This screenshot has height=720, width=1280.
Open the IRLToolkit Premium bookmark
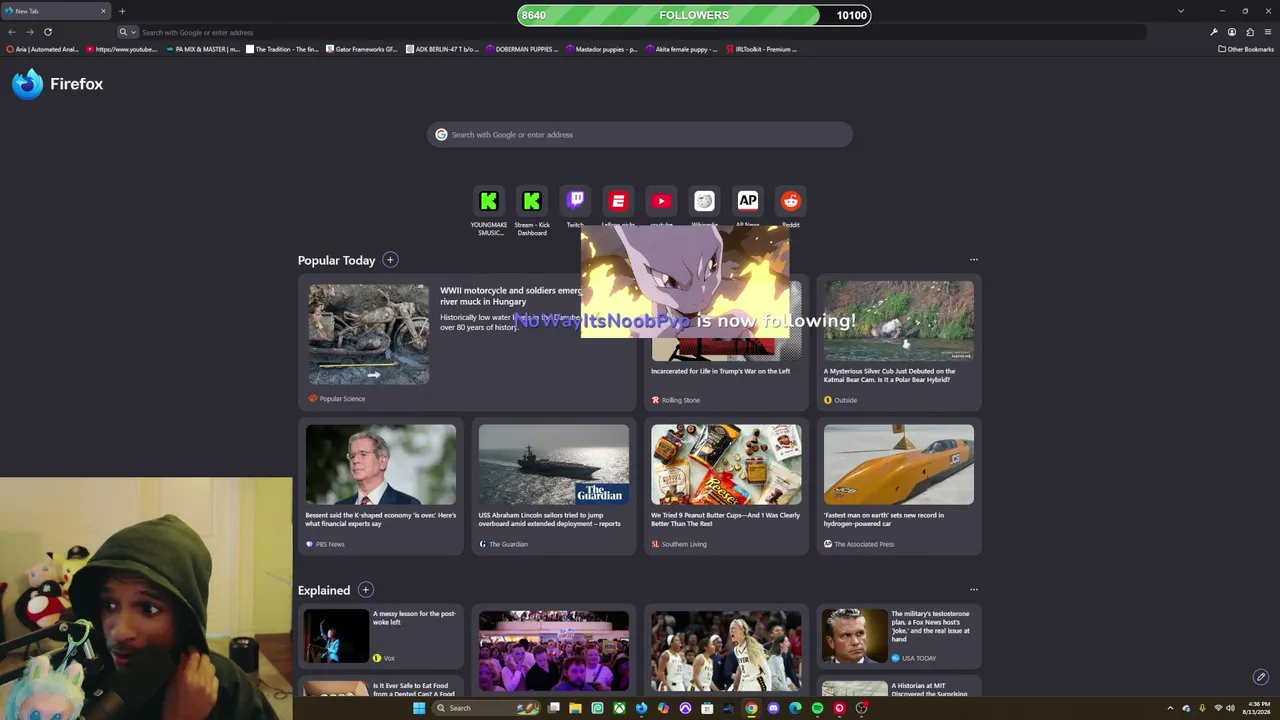(762, 49)
